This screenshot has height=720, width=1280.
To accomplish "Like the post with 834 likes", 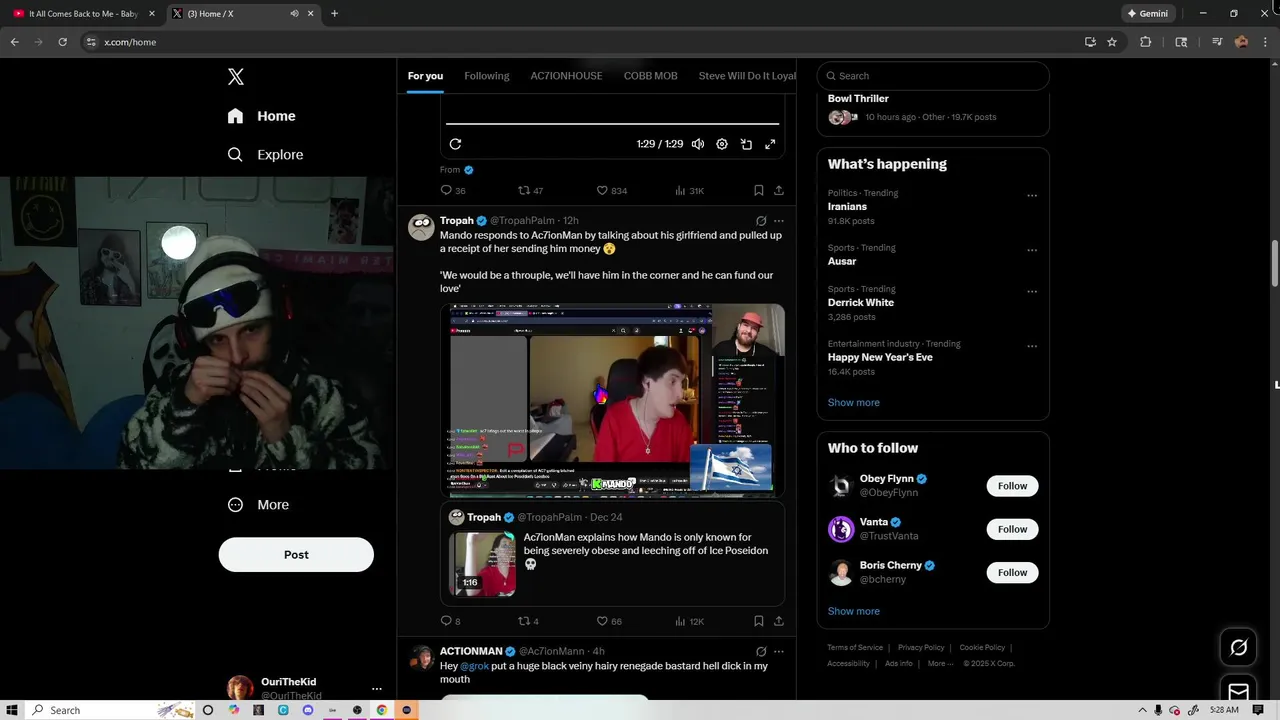I will point(611,190).
